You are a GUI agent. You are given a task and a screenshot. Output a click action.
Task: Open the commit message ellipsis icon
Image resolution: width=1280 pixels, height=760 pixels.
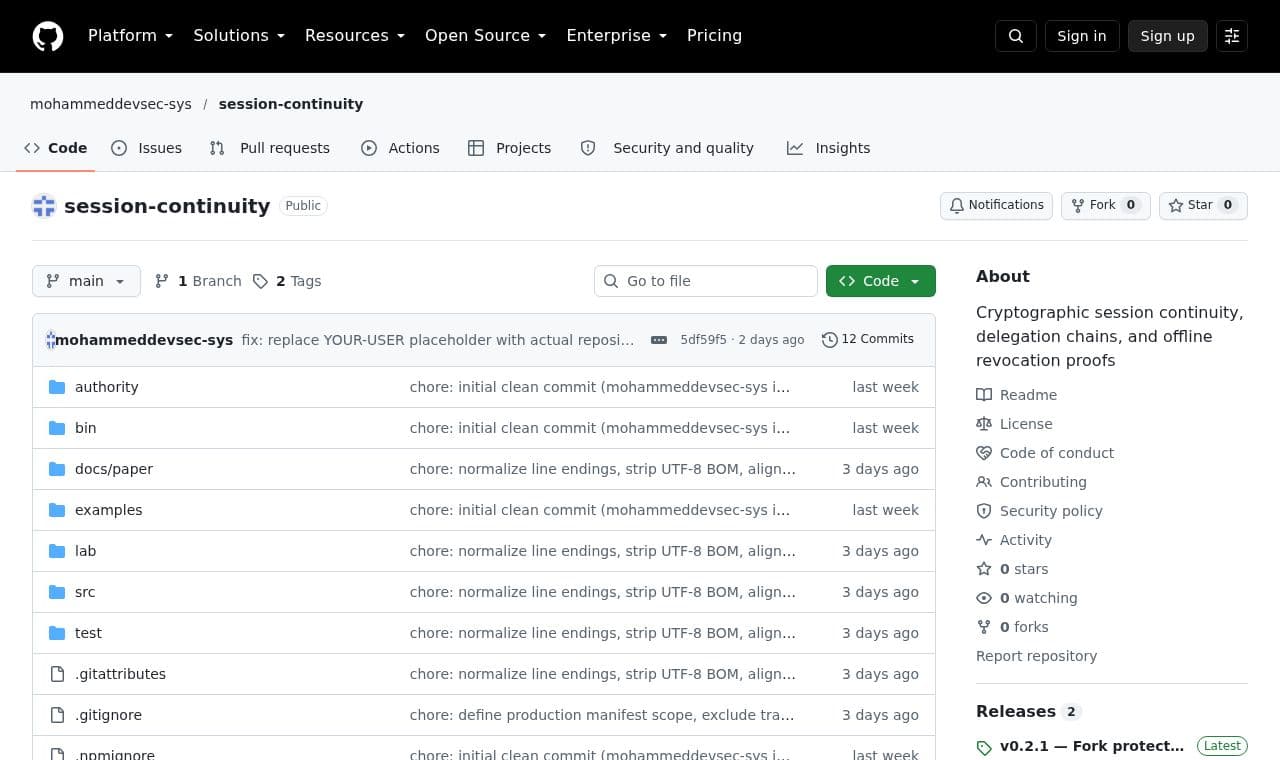pyautogui.click(x=659, y=340)
